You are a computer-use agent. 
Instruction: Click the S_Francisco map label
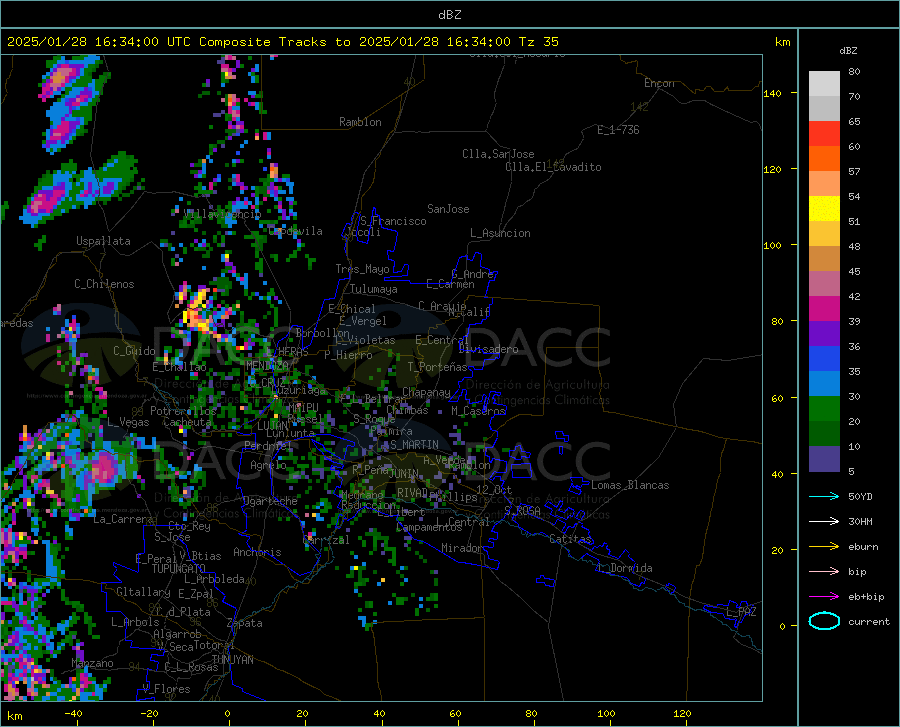tap(393, 221)
